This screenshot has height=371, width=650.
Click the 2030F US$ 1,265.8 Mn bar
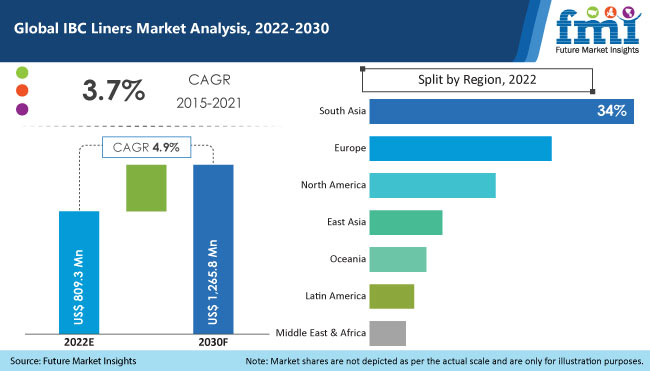click(213, 249)
